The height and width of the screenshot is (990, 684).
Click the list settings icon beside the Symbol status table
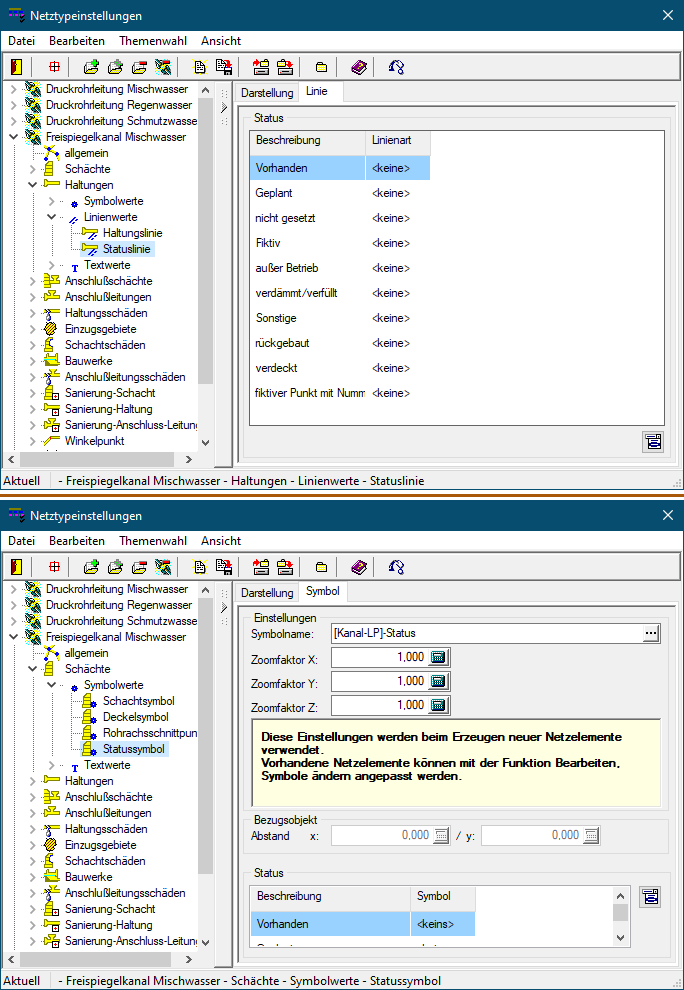pyautogui.click(x=651, y=897)
